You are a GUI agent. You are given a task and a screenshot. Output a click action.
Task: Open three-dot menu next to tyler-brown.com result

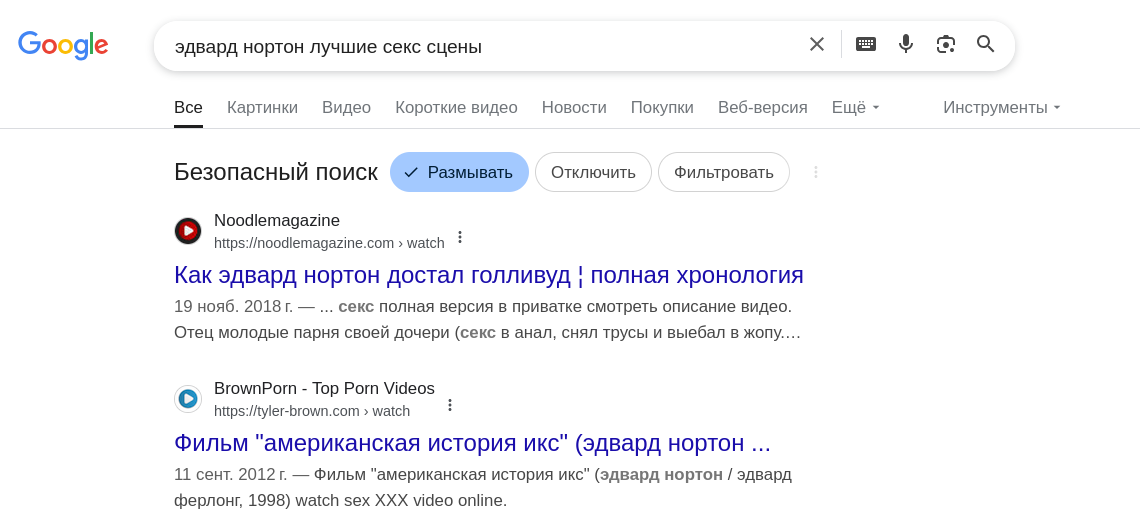click(449, 405)
